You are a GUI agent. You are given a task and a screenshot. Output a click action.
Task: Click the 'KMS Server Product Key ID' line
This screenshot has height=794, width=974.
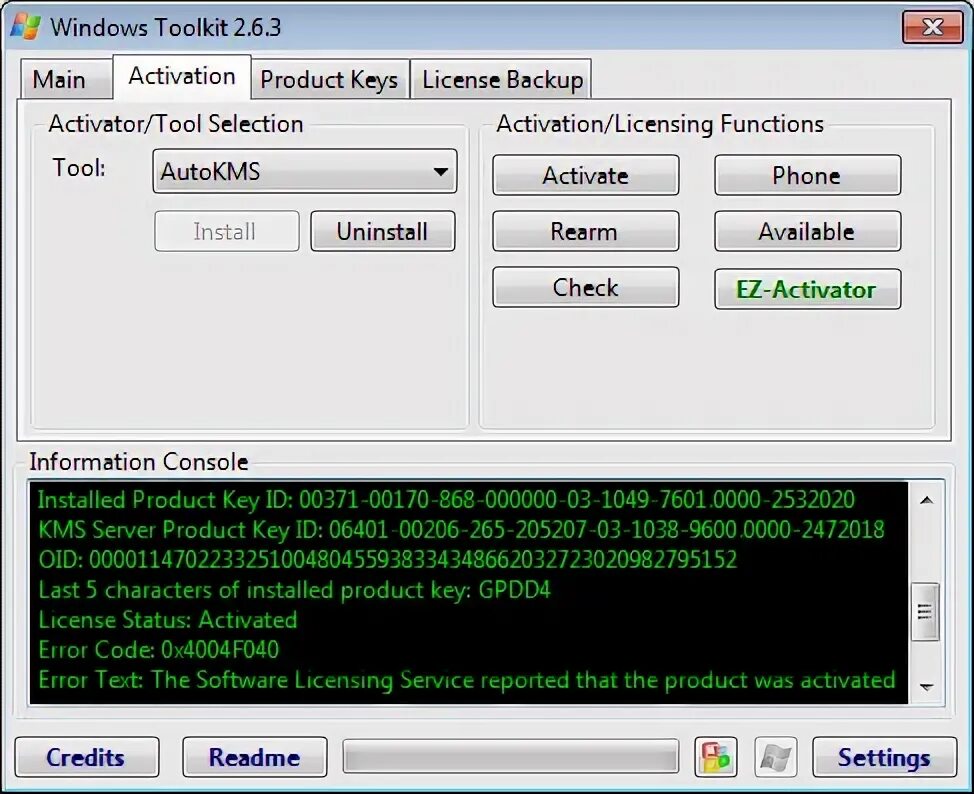tap(461, 529)
